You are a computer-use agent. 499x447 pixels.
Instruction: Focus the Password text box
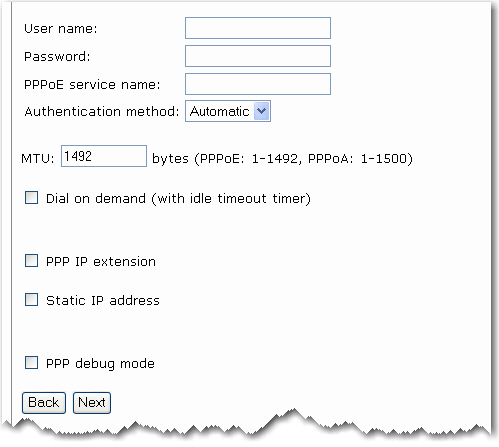[x=258, y=56]
